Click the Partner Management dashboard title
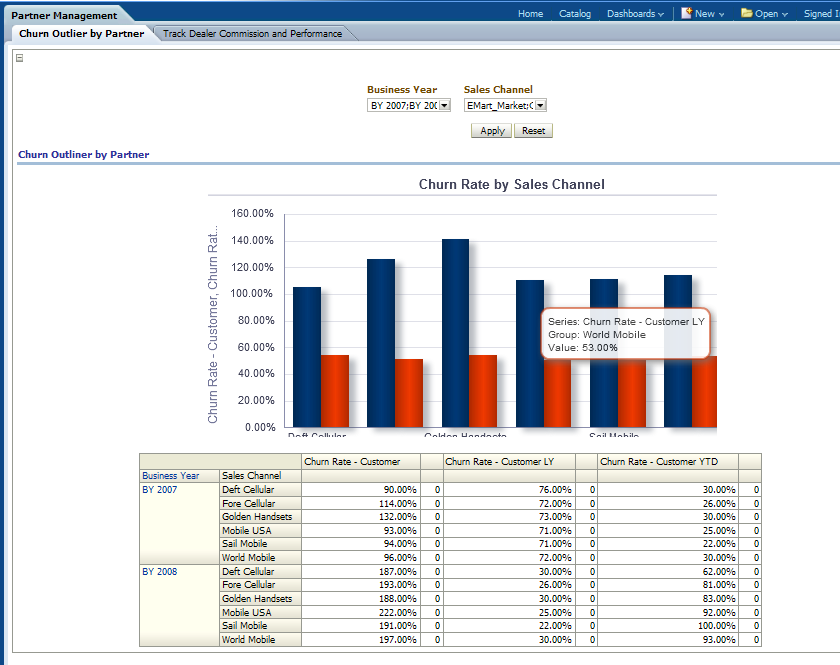 pos(64,15)
